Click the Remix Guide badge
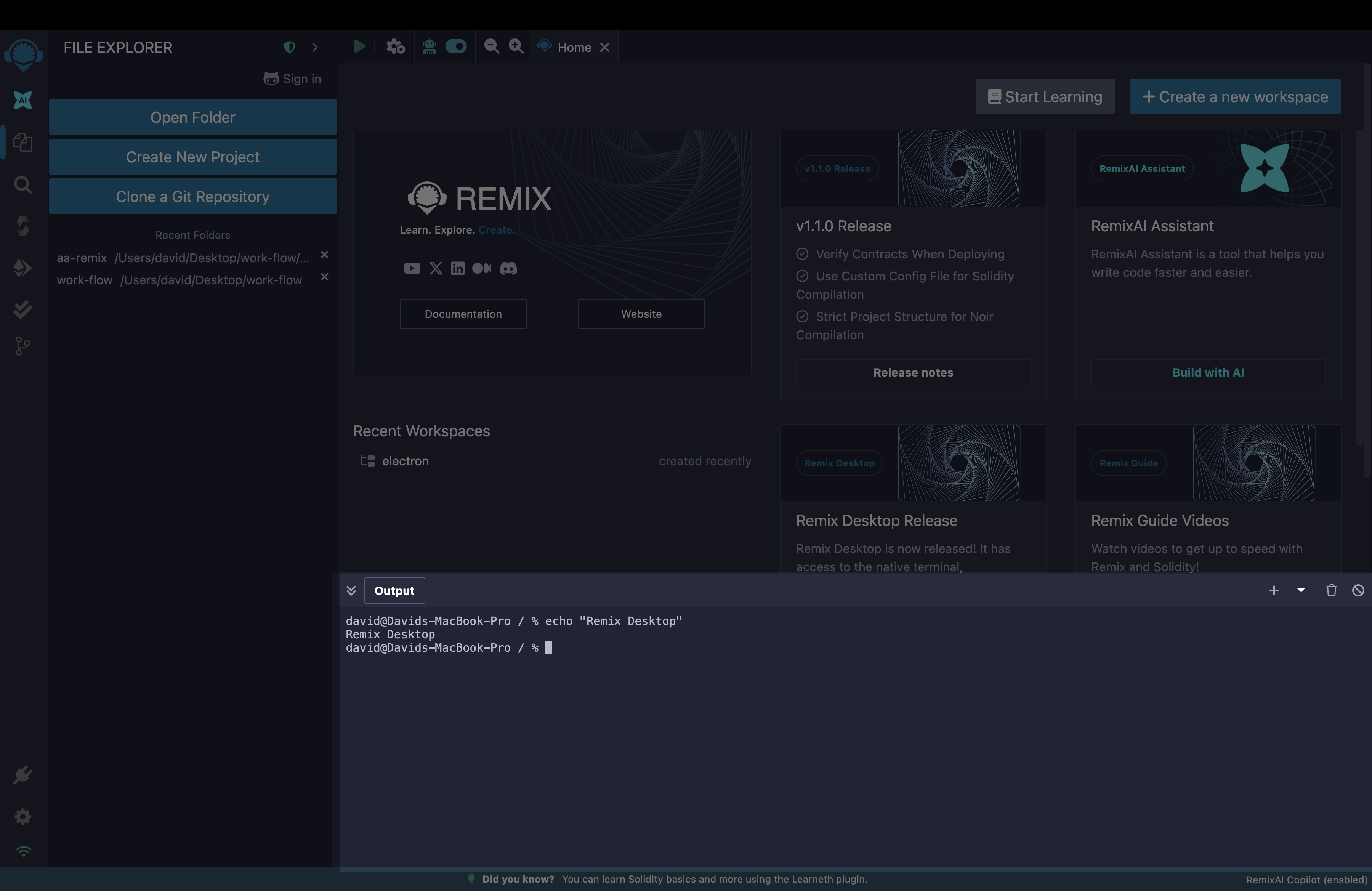 tap(1129, 463)
